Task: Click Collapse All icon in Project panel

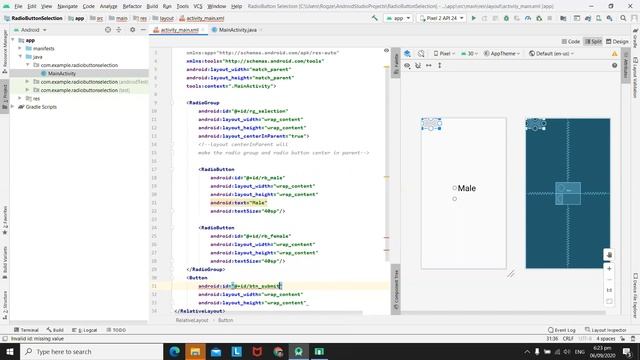Action: point(119,30)
